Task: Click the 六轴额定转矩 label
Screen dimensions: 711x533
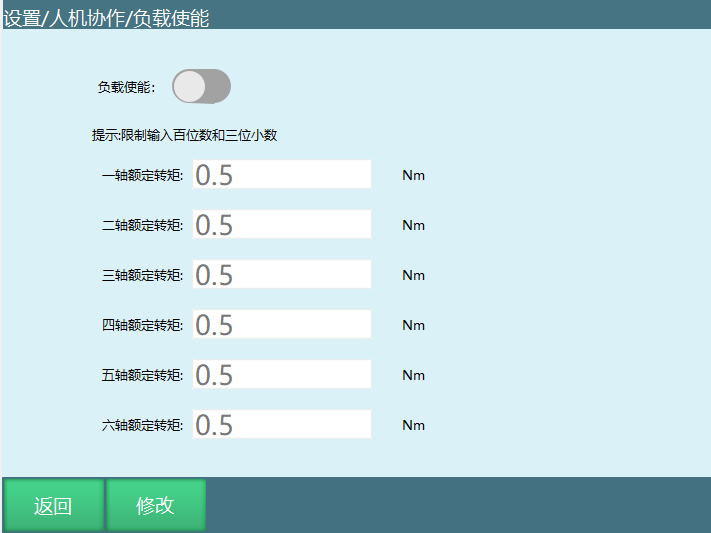Action: 142,426
